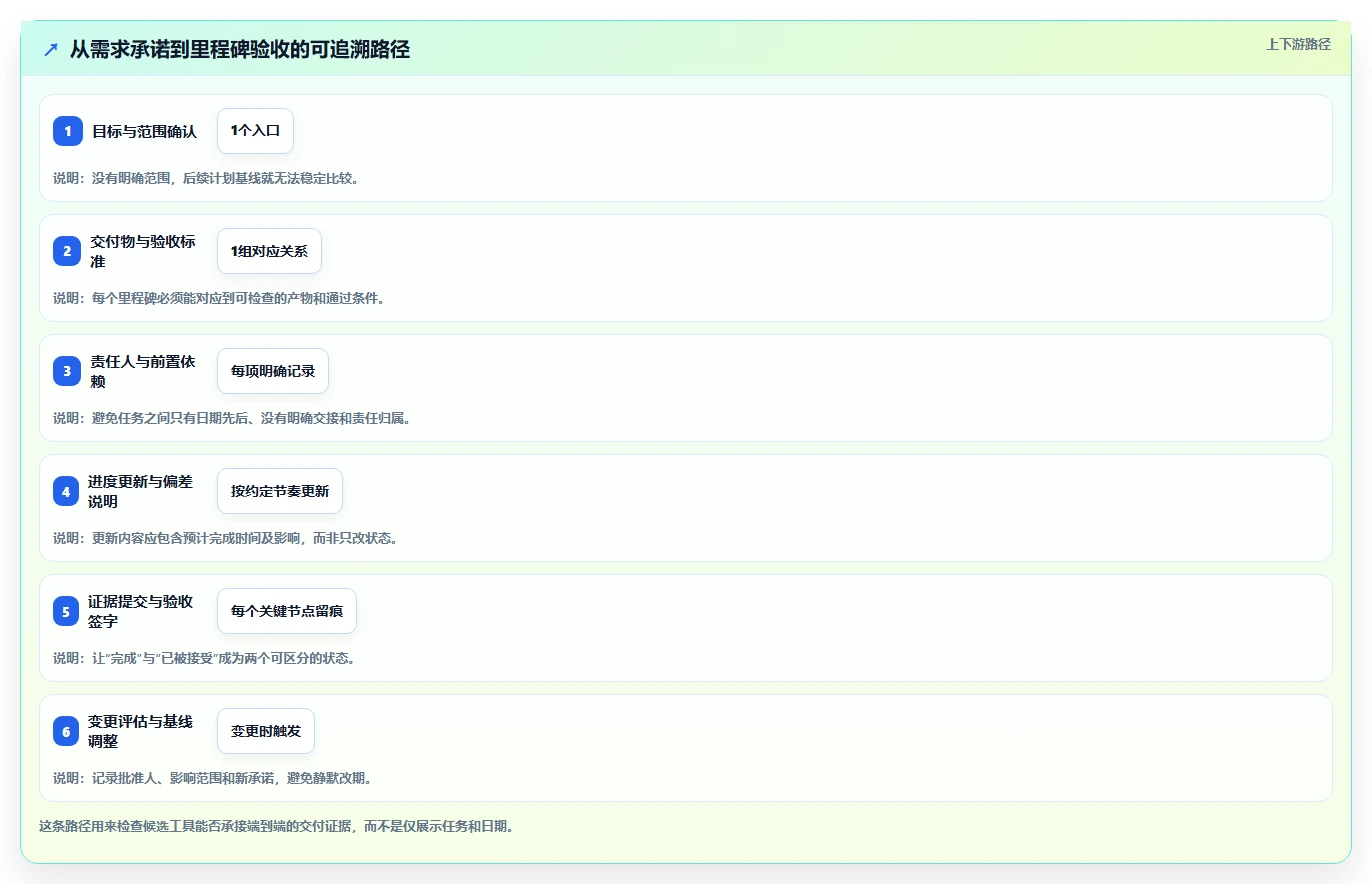Screen dimensions: 1372x884
Task: Click step number 4 badge
Action: (x=67, y=491)
